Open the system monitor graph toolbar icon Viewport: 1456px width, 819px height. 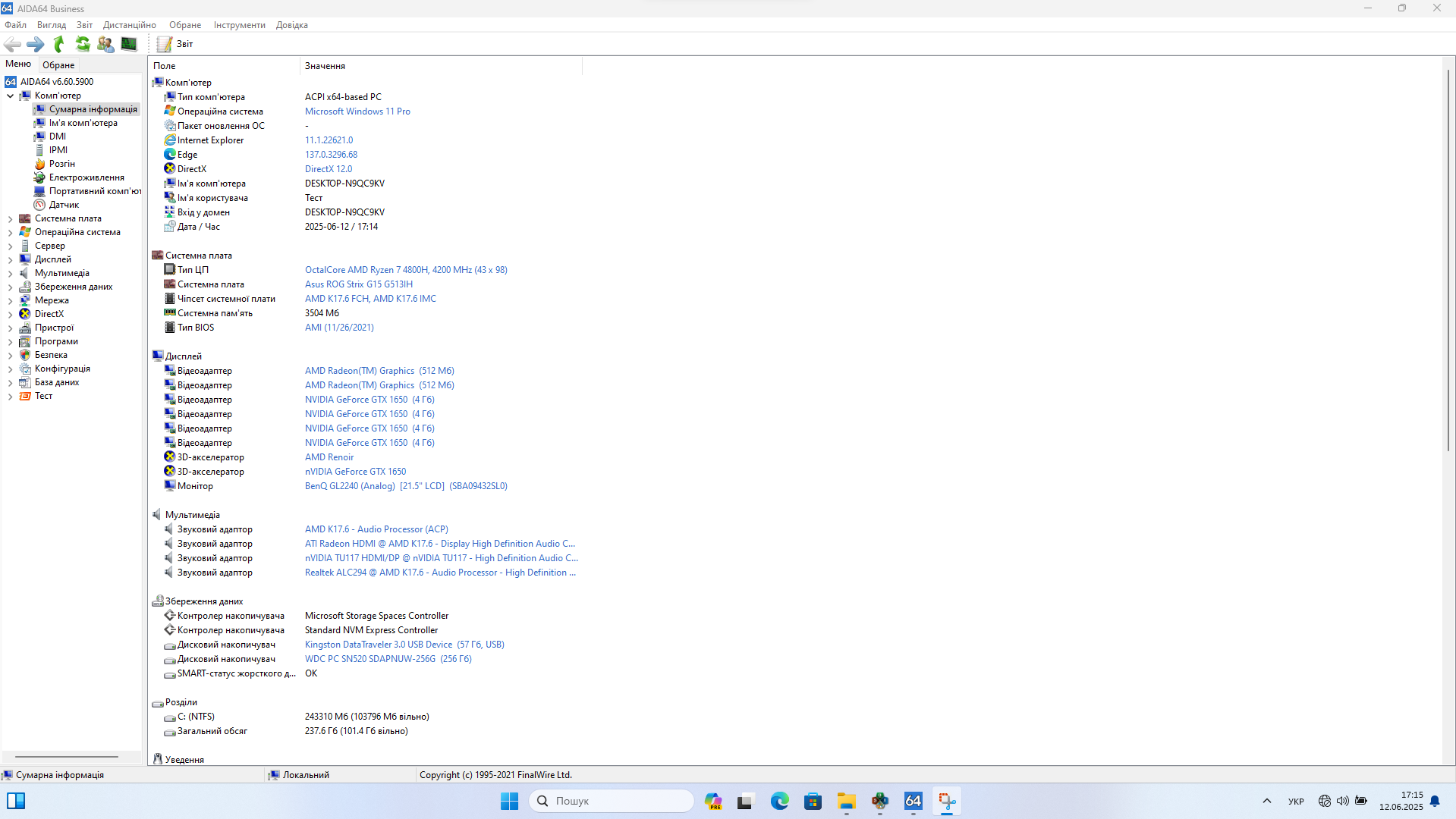129,44
